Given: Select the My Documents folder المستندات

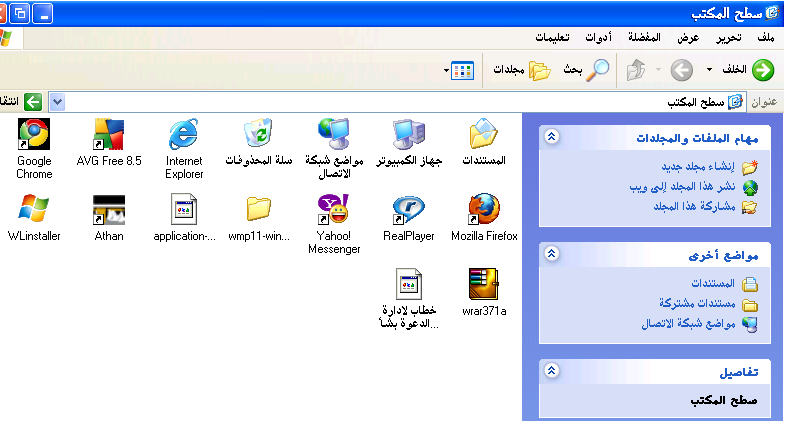Looking at the screenshot, I should point(483,134).
